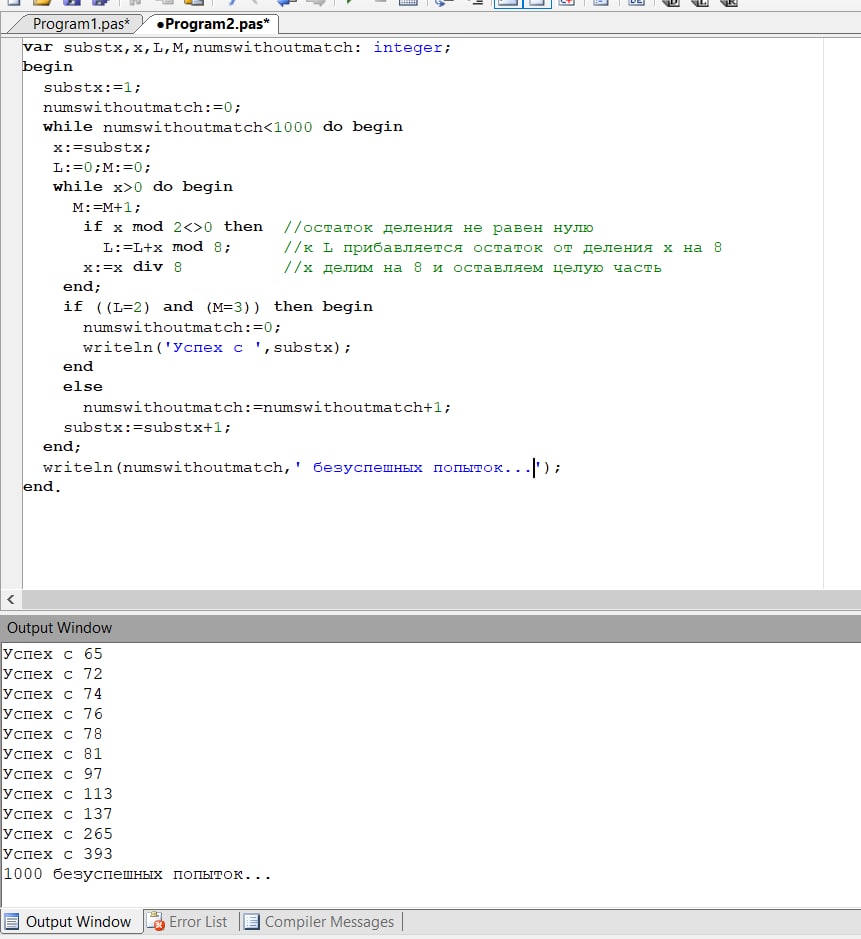Screen dimensions: 861x939
Task: Click the 'x:=x div 8' statement
Action: pyautogui.click(x=132, y=267)
